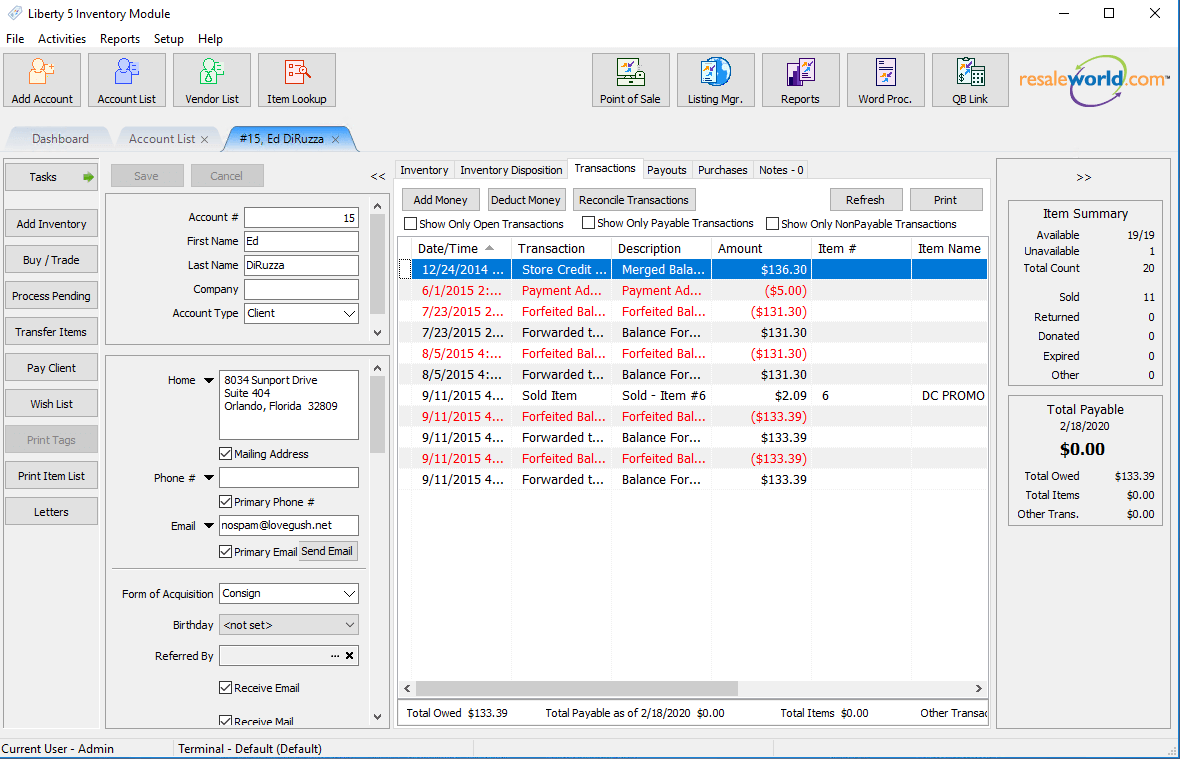Click the Transfer Items task button
This screenshot has height=759, width=1180.
51,332
